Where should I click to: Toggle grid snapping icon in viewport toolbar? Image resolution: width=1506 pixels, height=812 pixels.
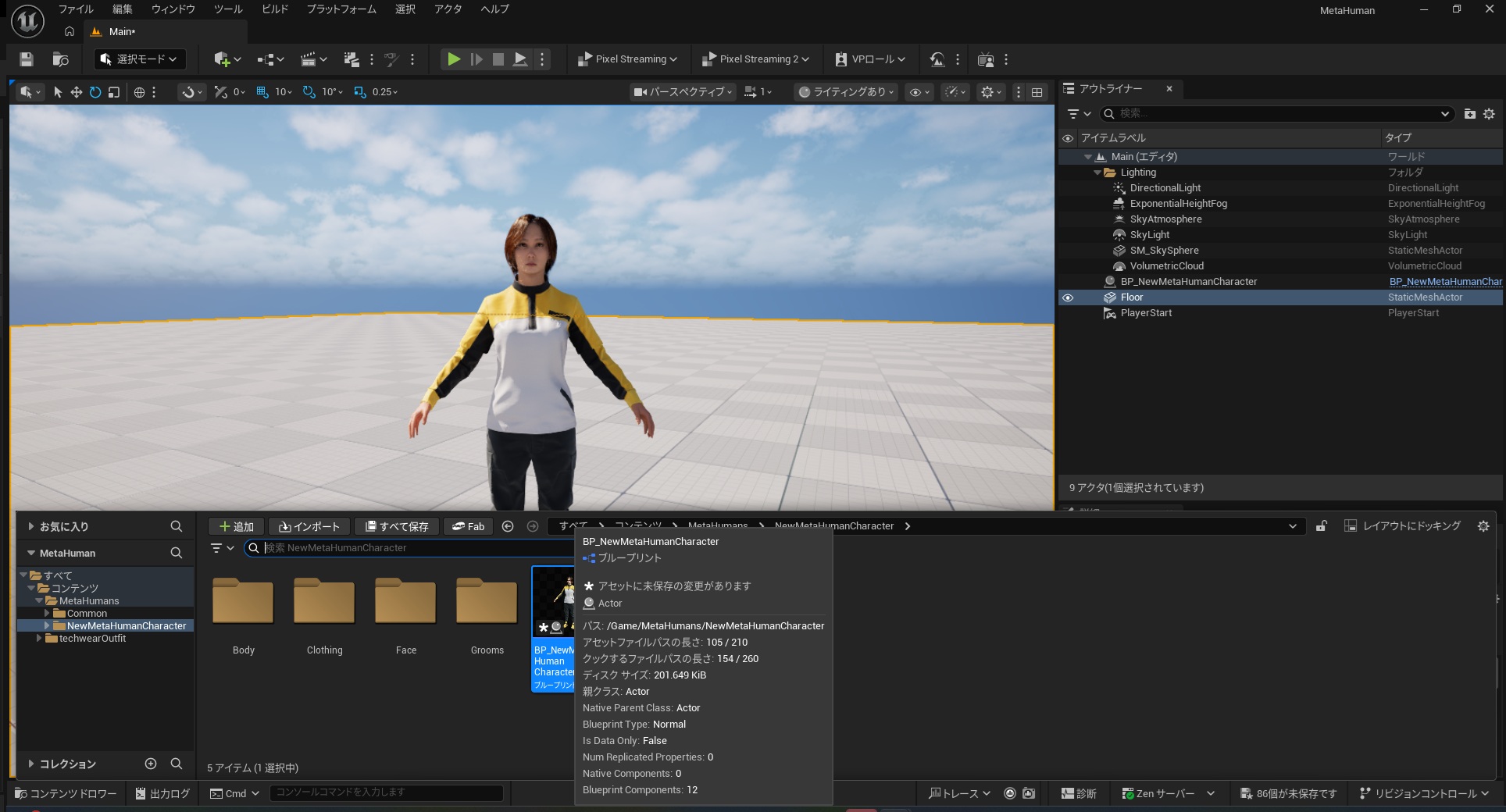[262, 92]
